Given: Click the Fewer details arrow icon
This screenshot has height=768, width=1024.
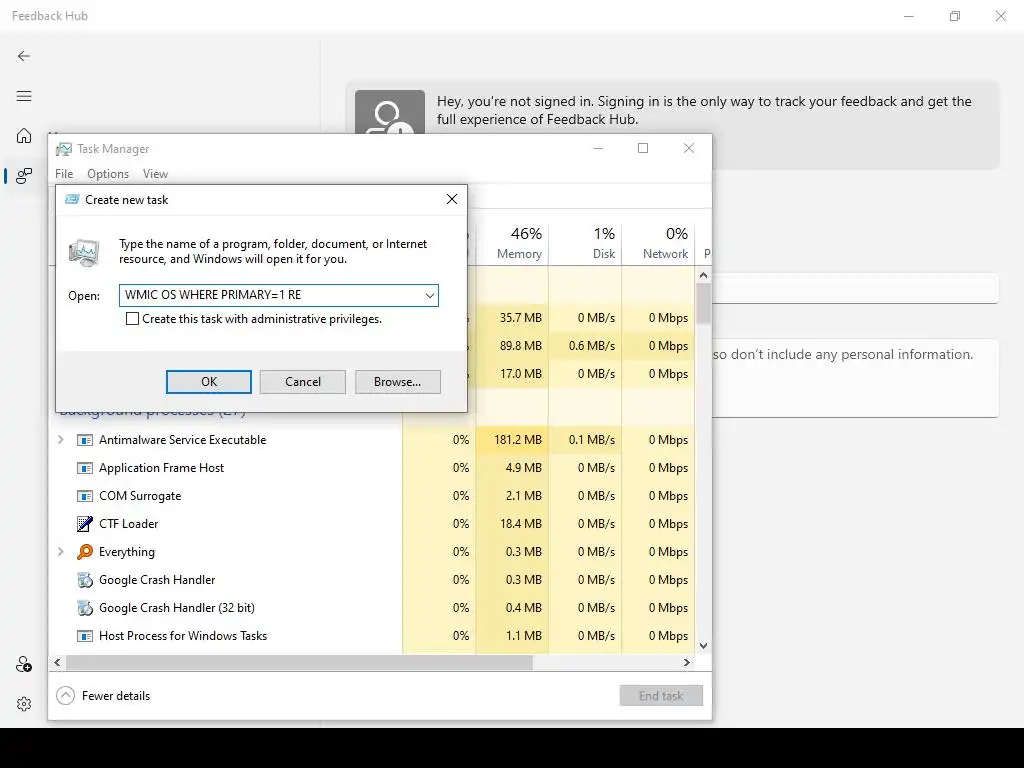Looking at the screenshot, I should 65,696.
